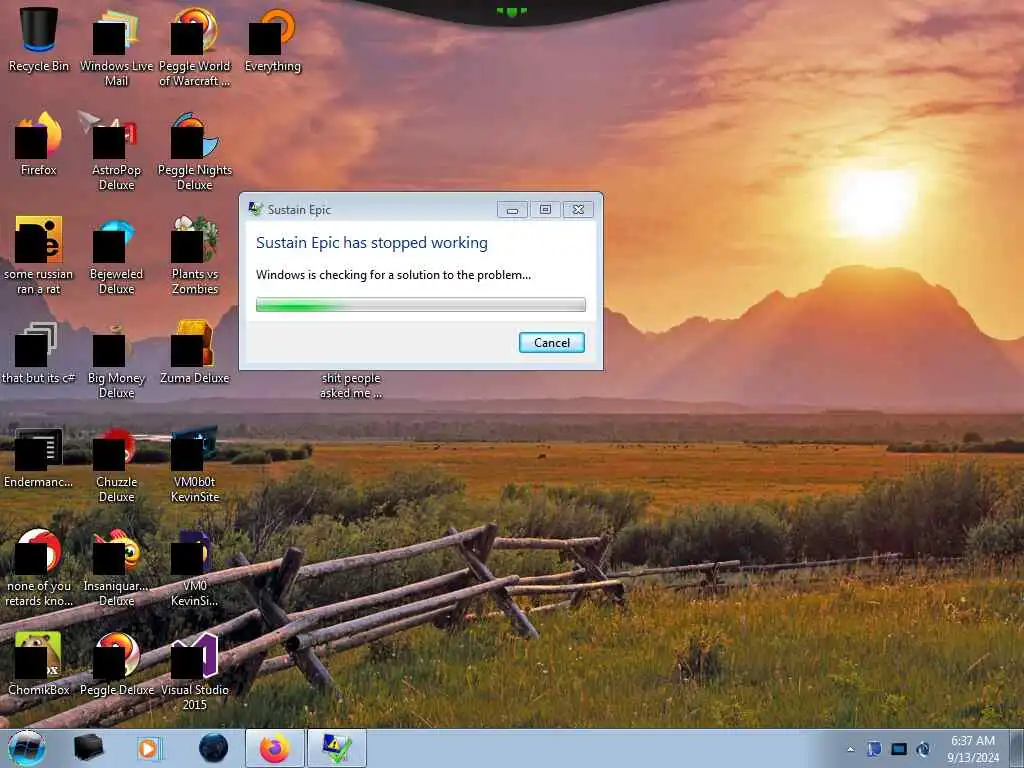The height and width of the screenshot is (768, 1024).
Task: Open Peggle World of Warcraft shortcut
Action: coord(195,47)
